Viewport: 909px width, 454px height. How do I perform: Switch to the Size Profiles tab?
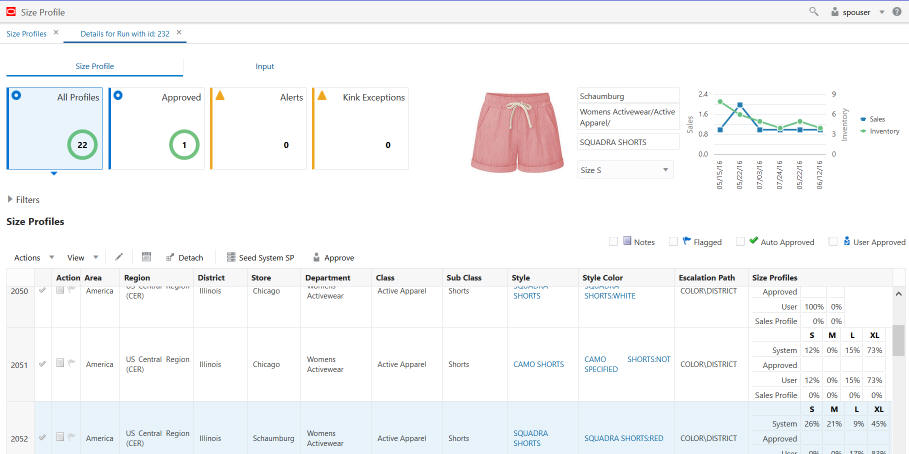tap(27, 34)
